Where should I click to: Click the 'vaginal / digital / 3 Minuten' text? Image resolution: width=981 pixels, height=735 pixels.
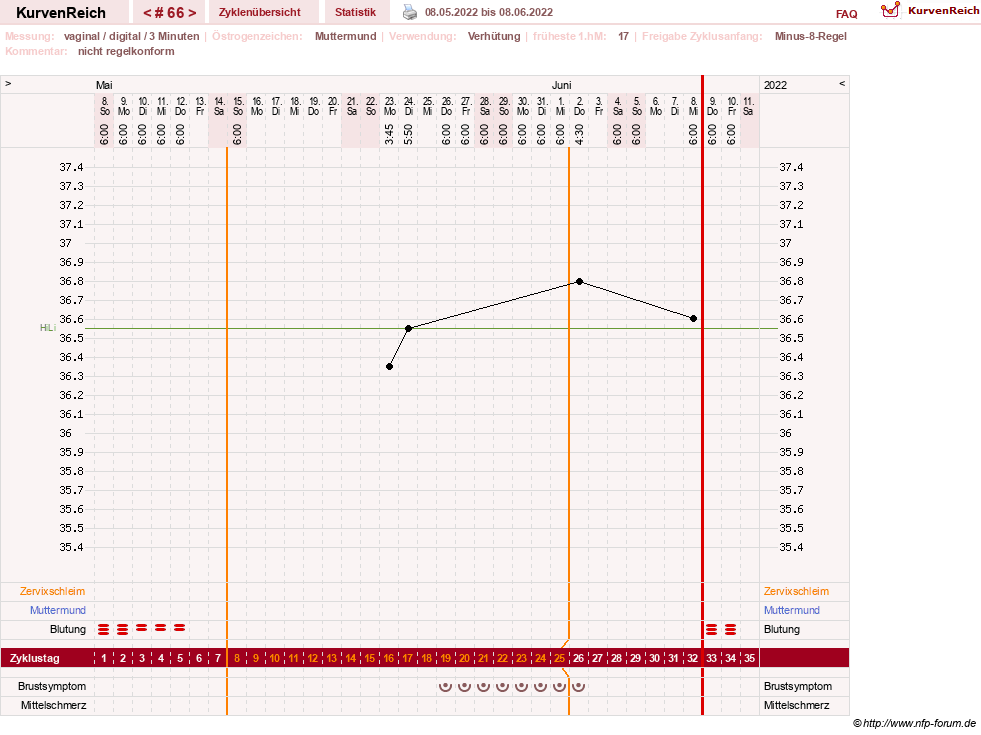point(131,36)
